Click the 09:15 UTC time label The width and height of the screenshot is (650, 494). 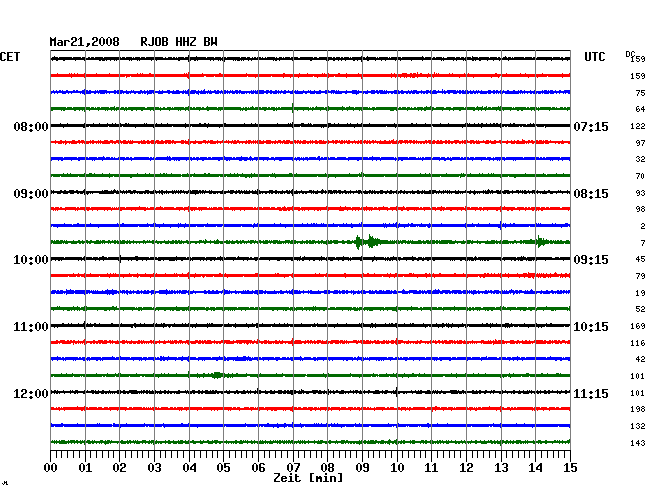point(591,260)
